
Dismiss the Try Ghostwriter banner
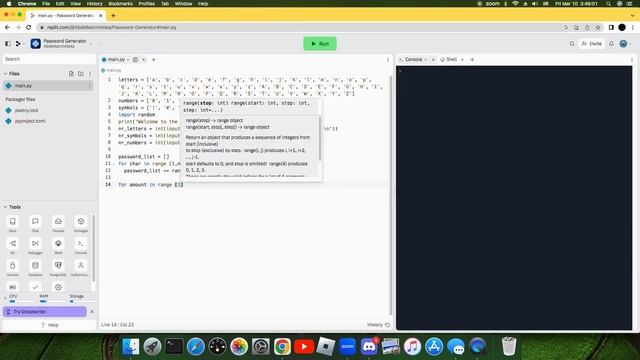pyautogui.click(x=92, y=312)
